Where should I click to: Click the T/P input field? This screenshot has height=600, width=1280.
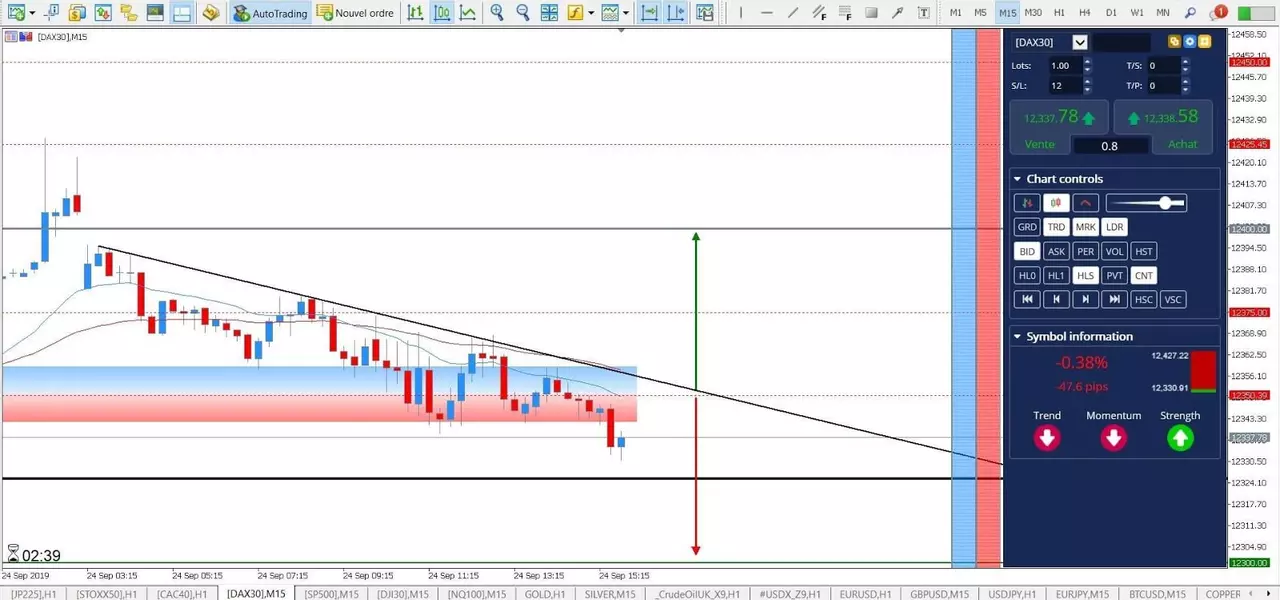coord(1163,86)
